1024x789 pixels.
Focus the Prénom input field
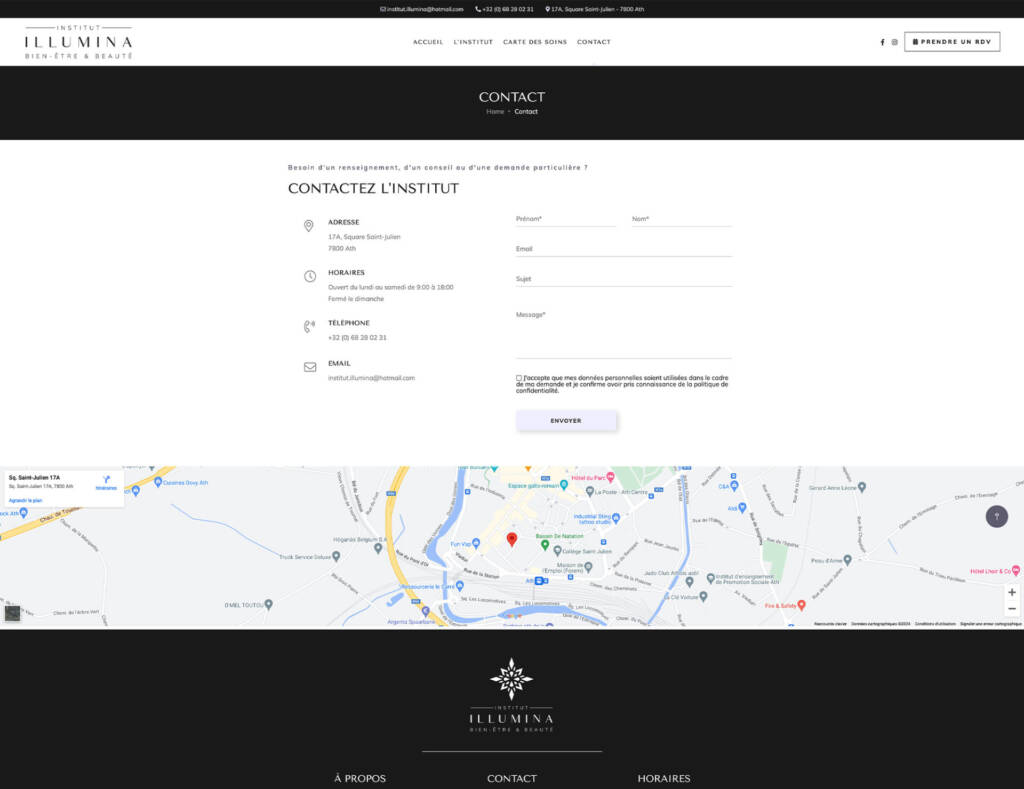pyautogui.click(x=566, y=219)
